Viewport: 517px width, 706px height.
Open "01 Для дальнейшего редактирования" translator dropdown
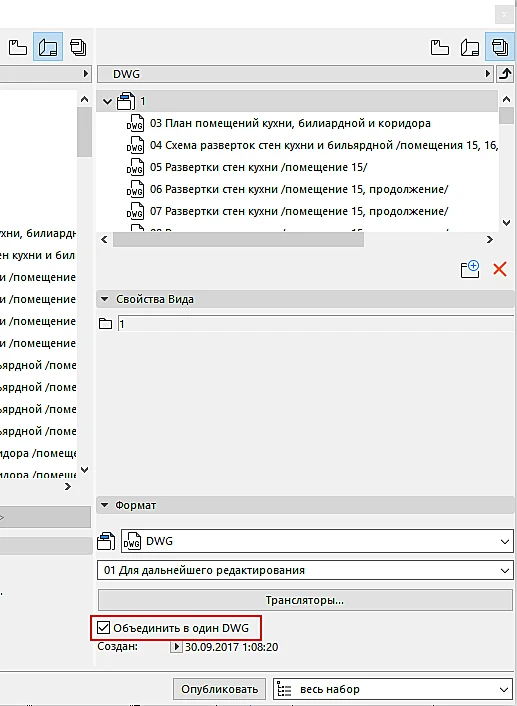tap(305, 570)
